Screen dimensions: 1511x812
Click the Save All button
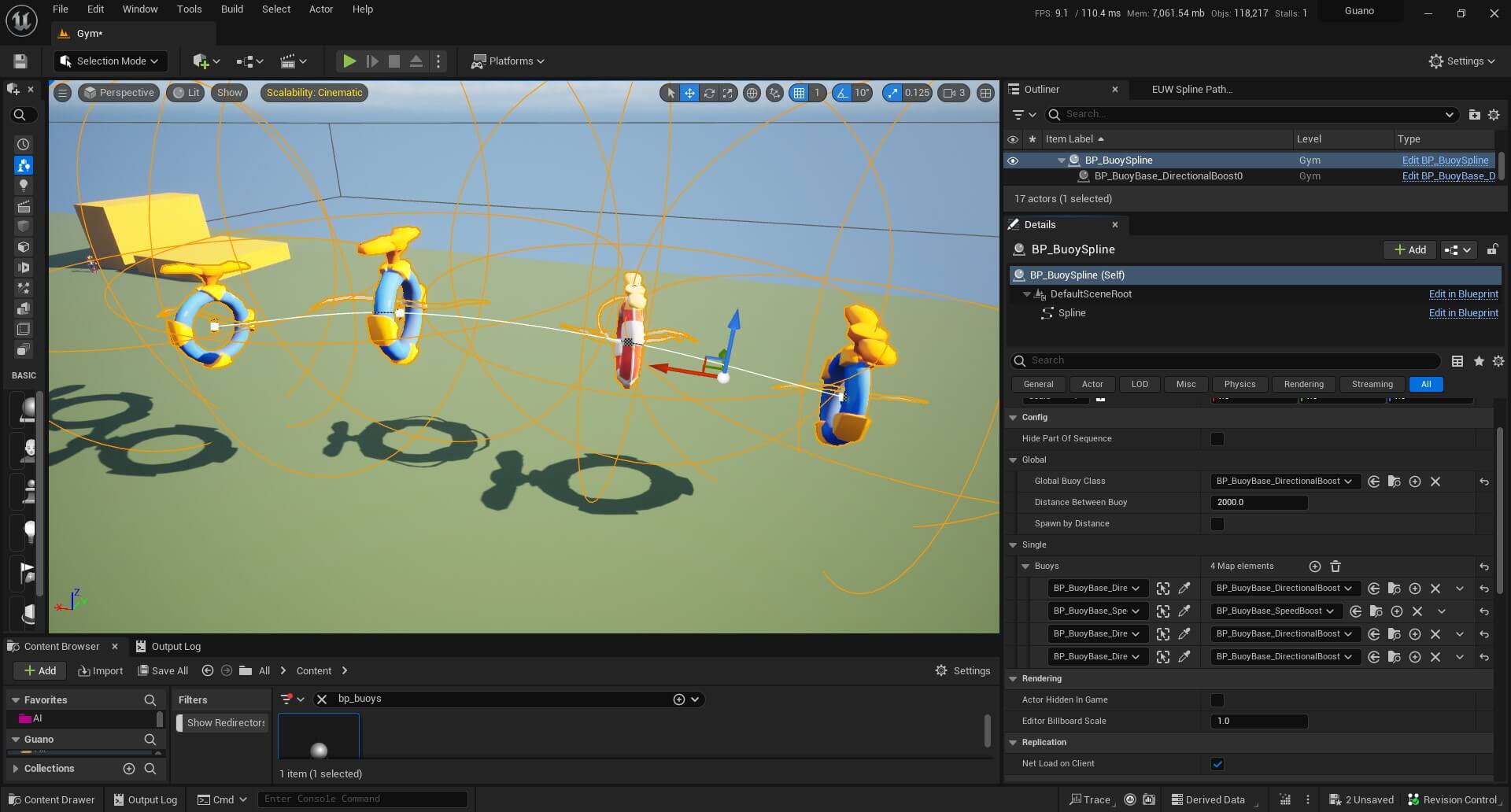163,671
